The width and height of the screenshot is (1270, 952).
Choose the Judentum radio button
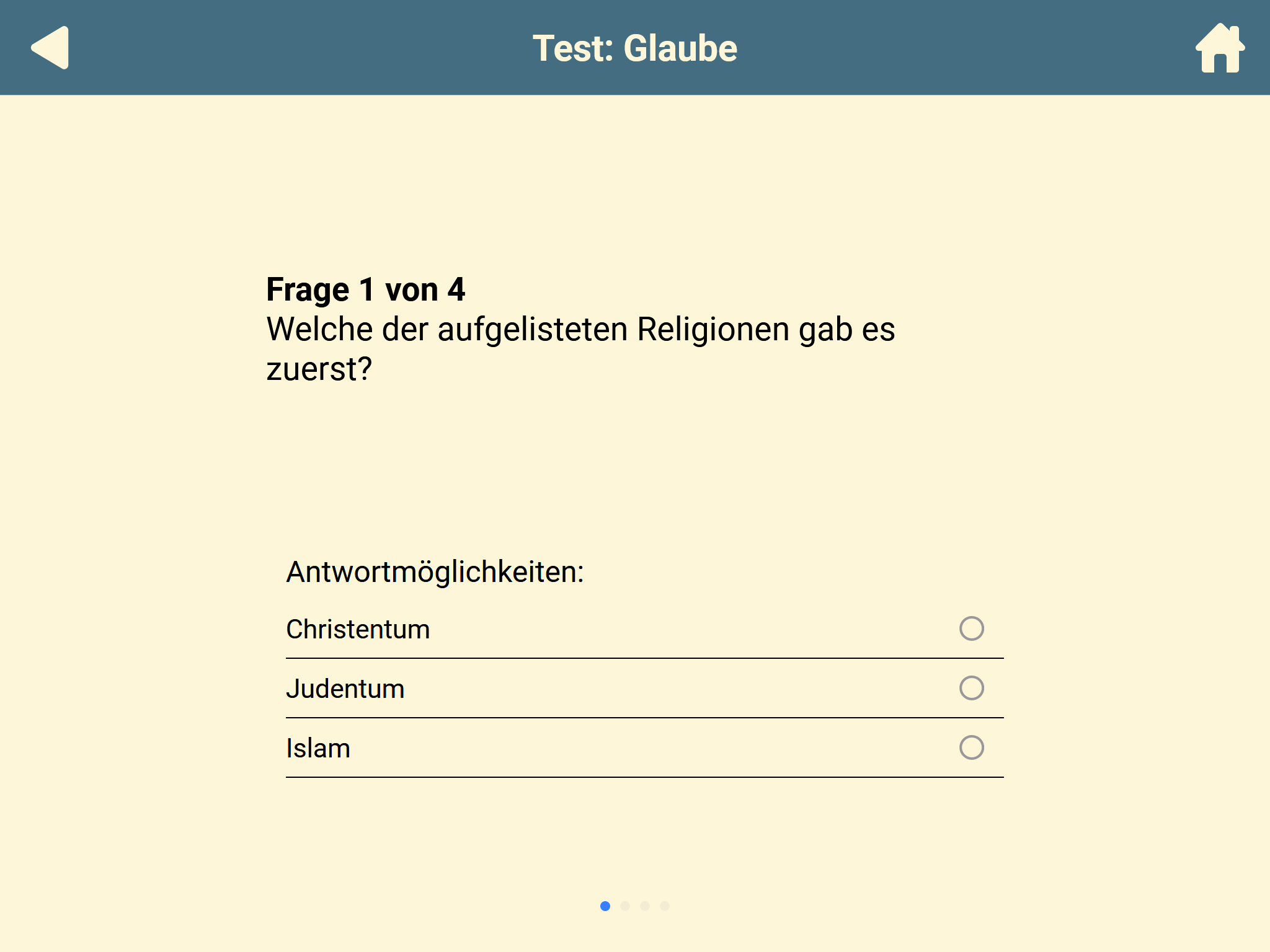[x=971, y=688]
